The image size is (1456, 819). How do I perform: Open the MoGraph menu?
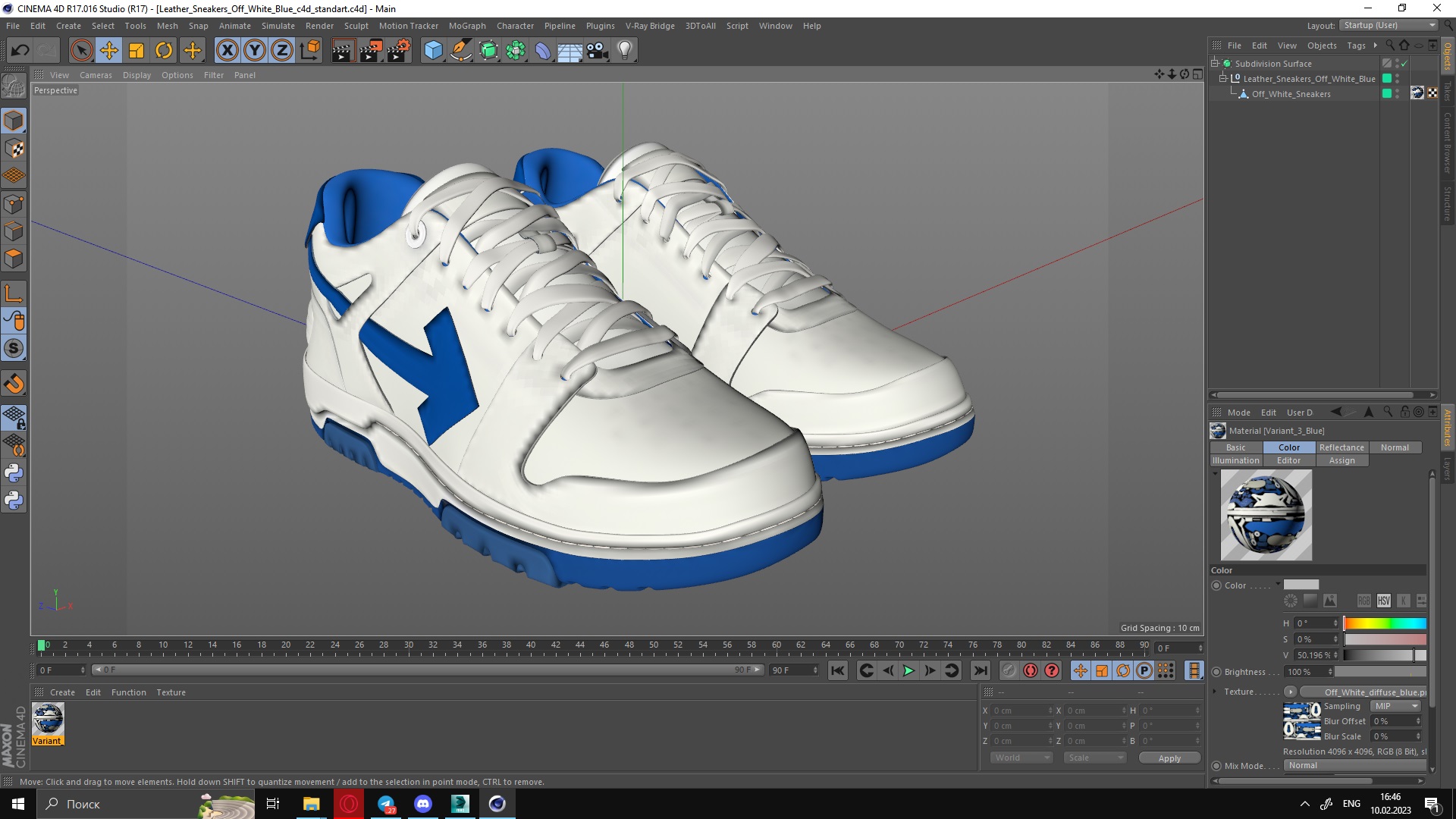pos(467,26)
